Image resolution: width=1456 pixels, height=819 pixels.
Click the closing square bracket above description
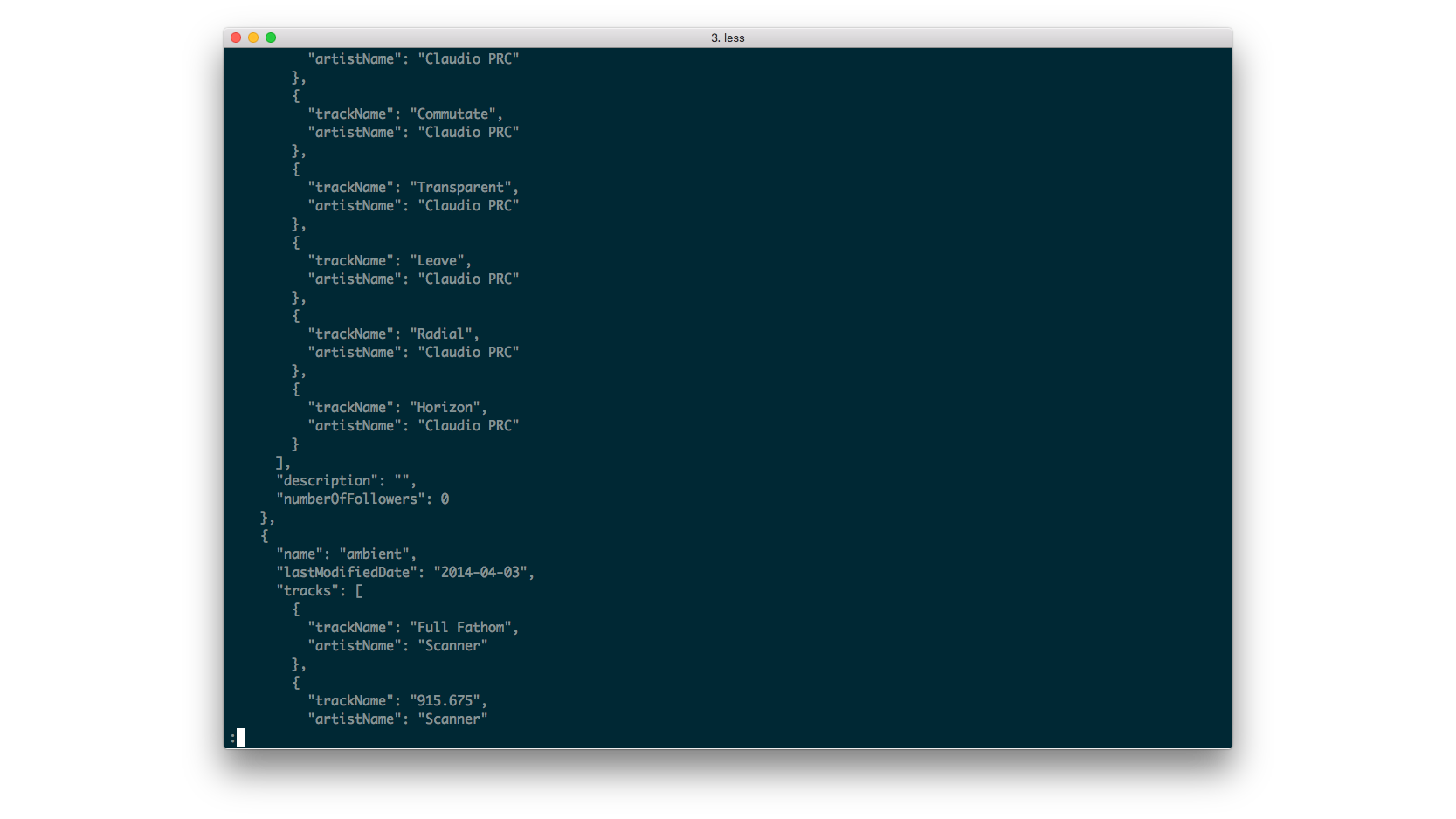(279, 463)
